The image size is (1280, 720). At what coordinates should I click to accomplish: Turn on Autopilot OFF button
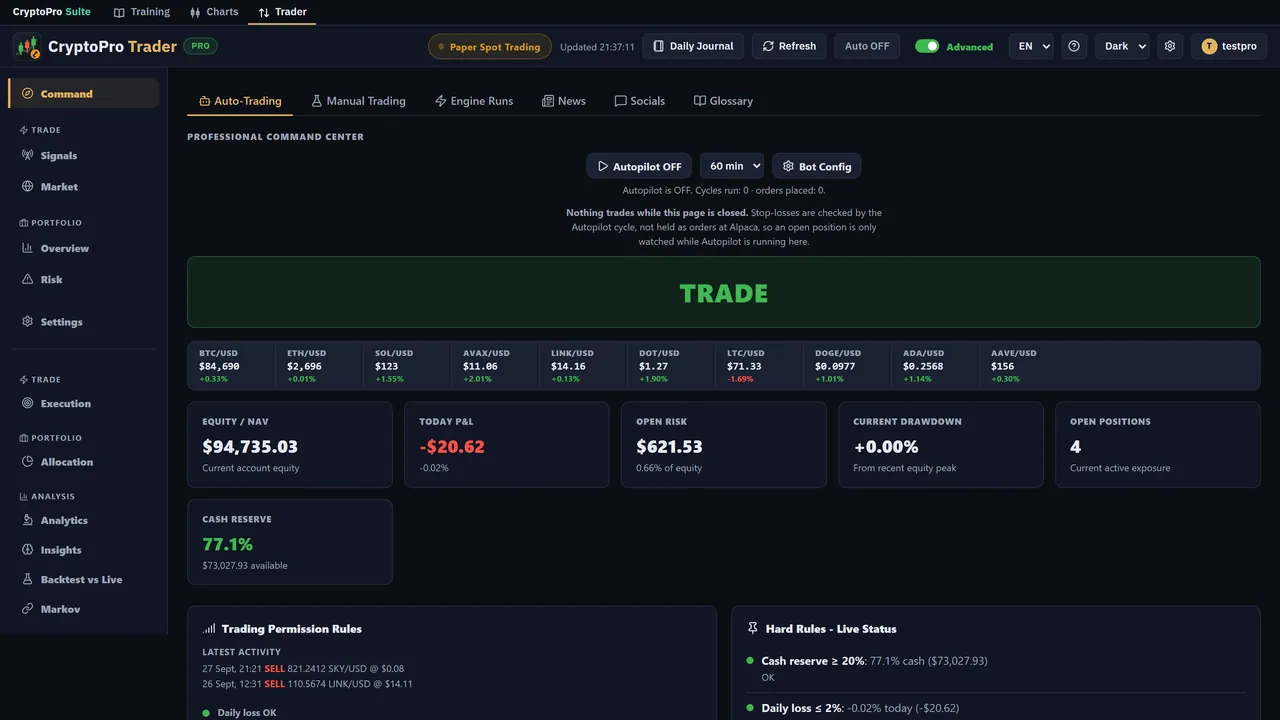point(639,166)
